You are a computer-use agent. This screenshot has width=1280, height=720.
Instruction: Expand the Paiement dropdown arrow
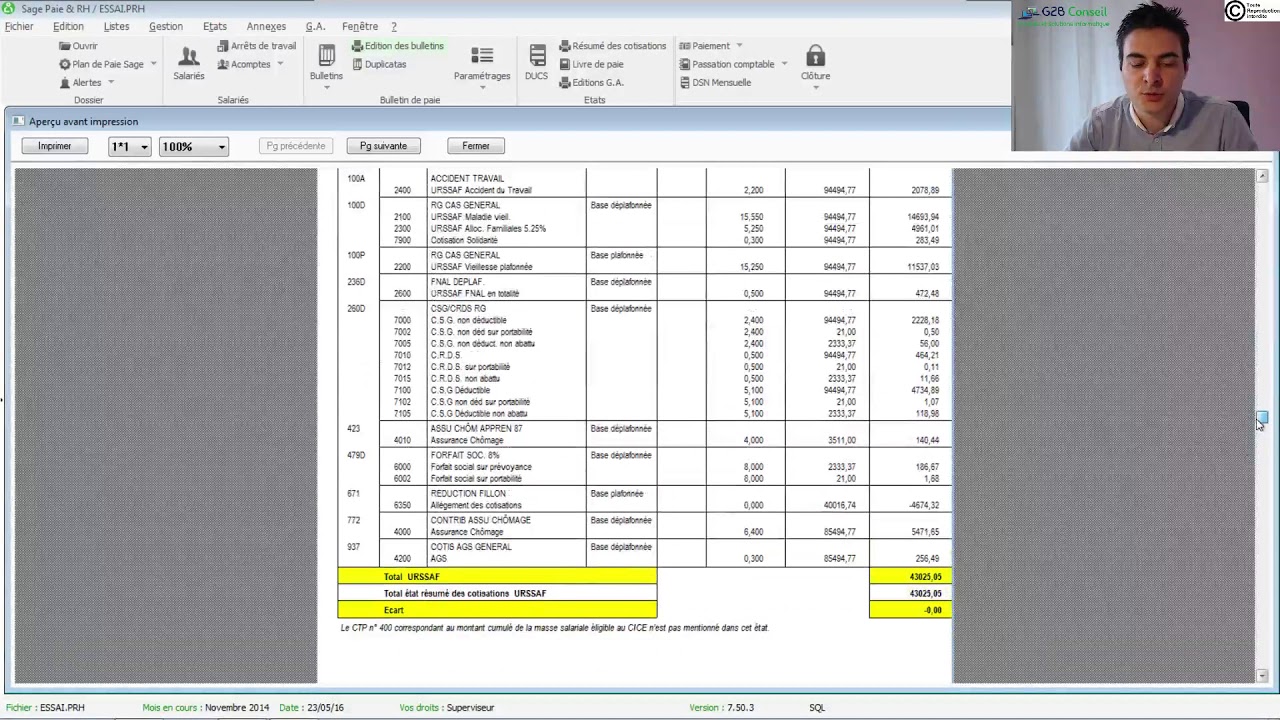coord(739,46)
